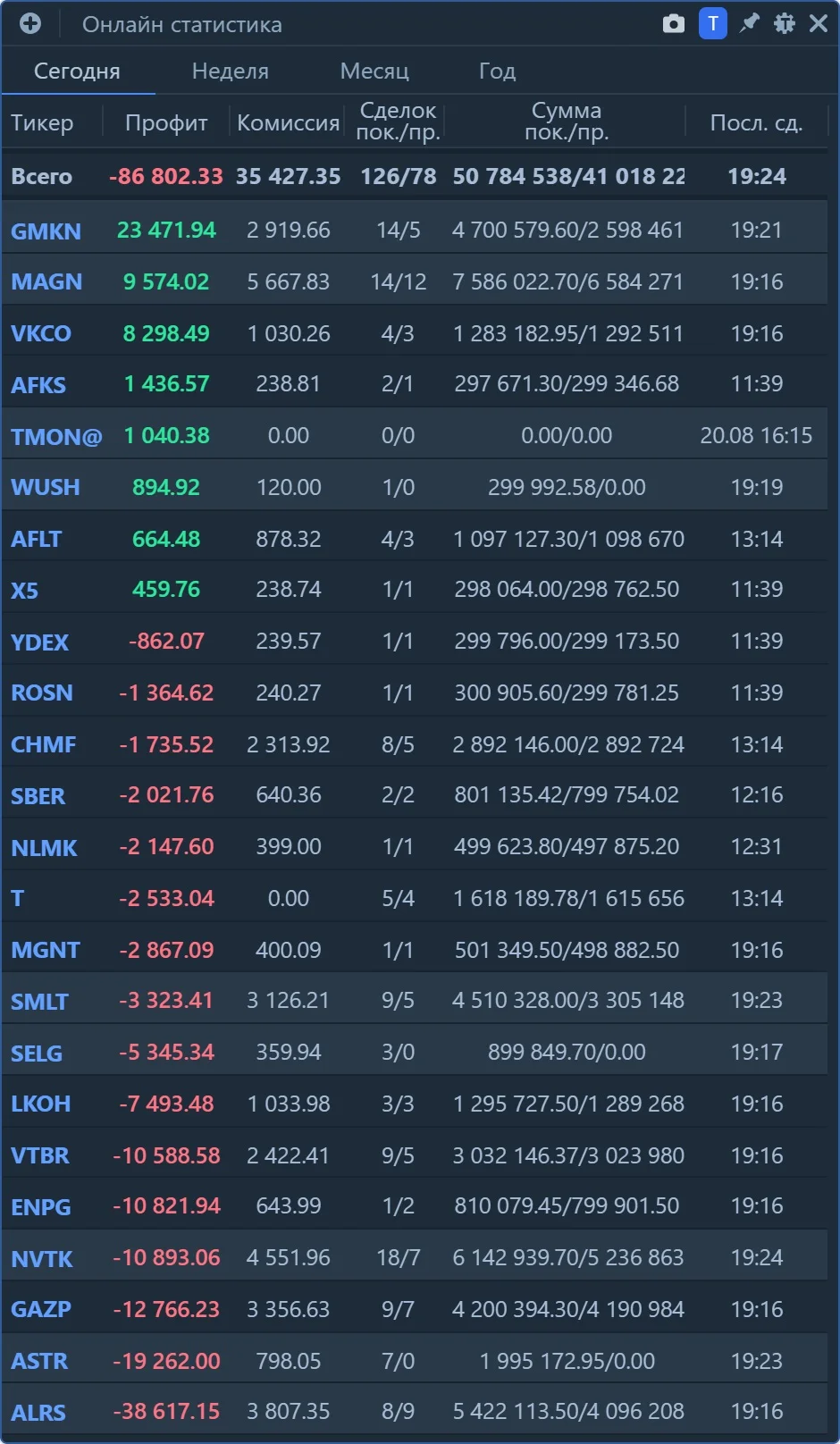Open the VTBR ticker
Image resolution: width=840 pixels, height=1444 pixels.
(x=40, y=1155)
